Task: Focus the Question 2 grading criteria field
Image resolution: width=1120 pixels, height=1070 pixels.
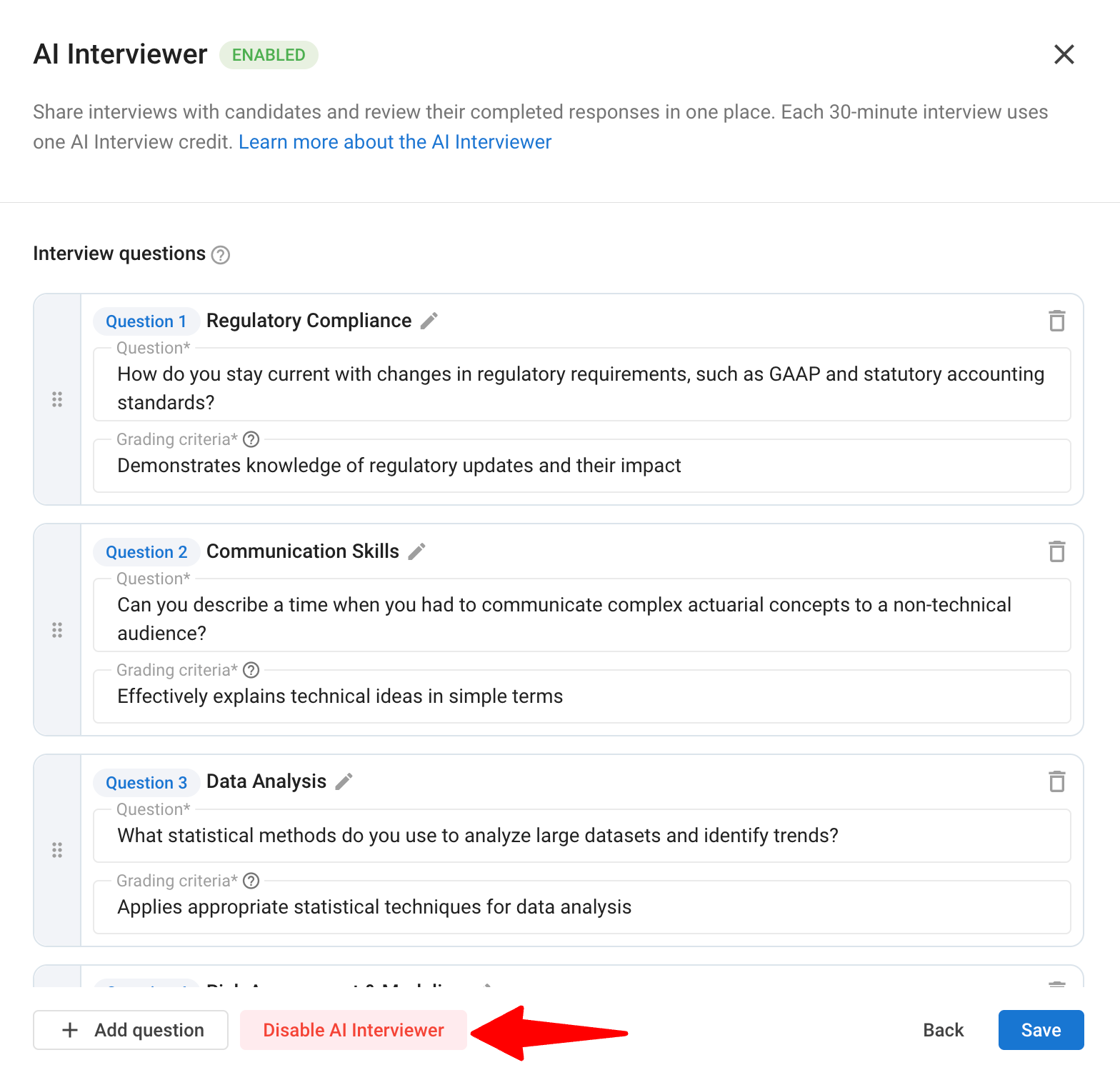Action: (x=582, y=696)
